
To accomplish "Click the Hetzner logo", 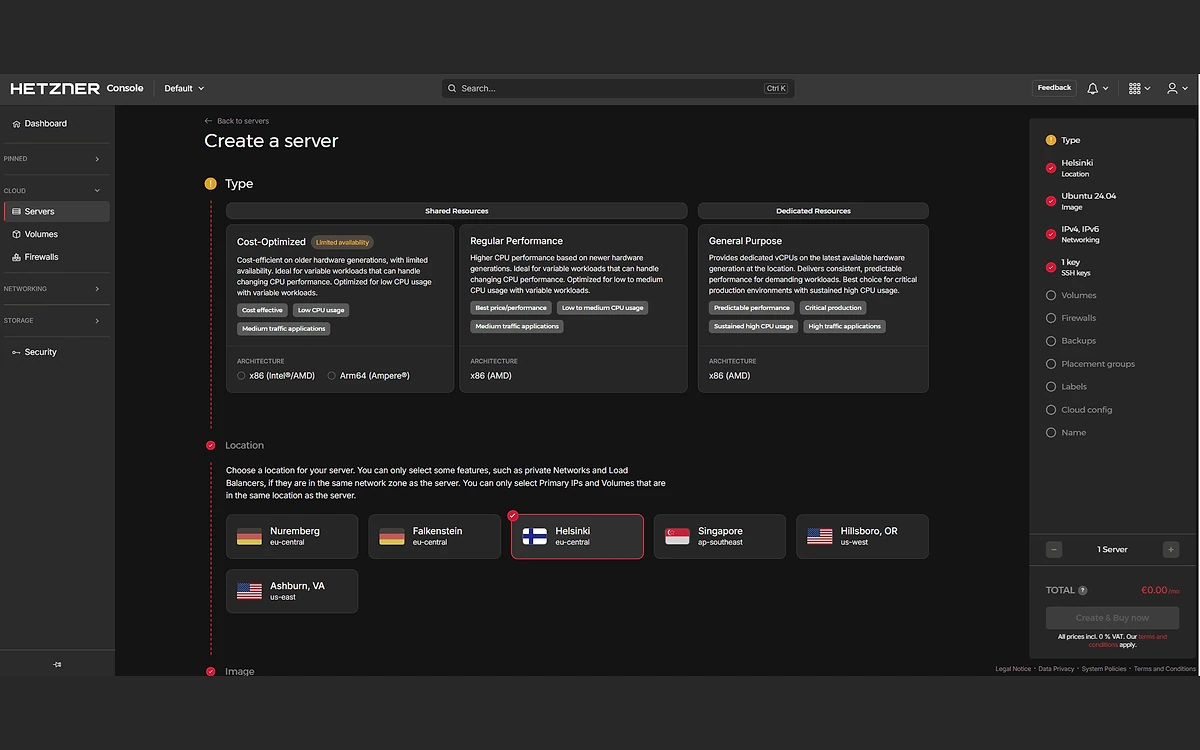I will 55,88.
